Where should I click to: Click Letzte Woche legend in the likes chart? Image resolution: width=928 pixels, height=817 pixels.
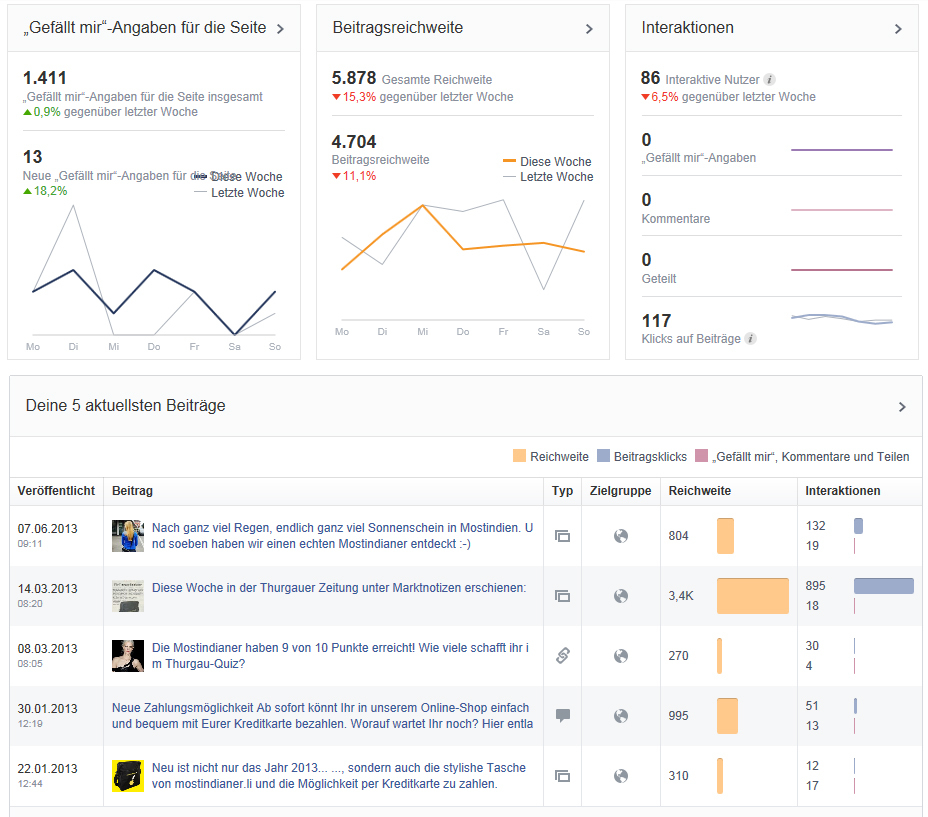click(x=240, y=192)
